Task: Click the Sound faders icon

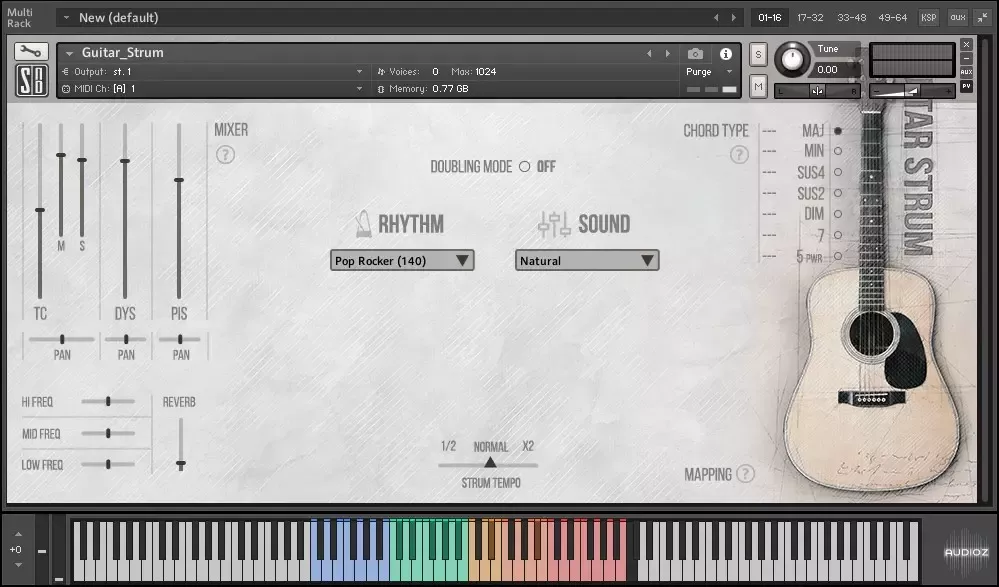Action: [x=554, y=224]
